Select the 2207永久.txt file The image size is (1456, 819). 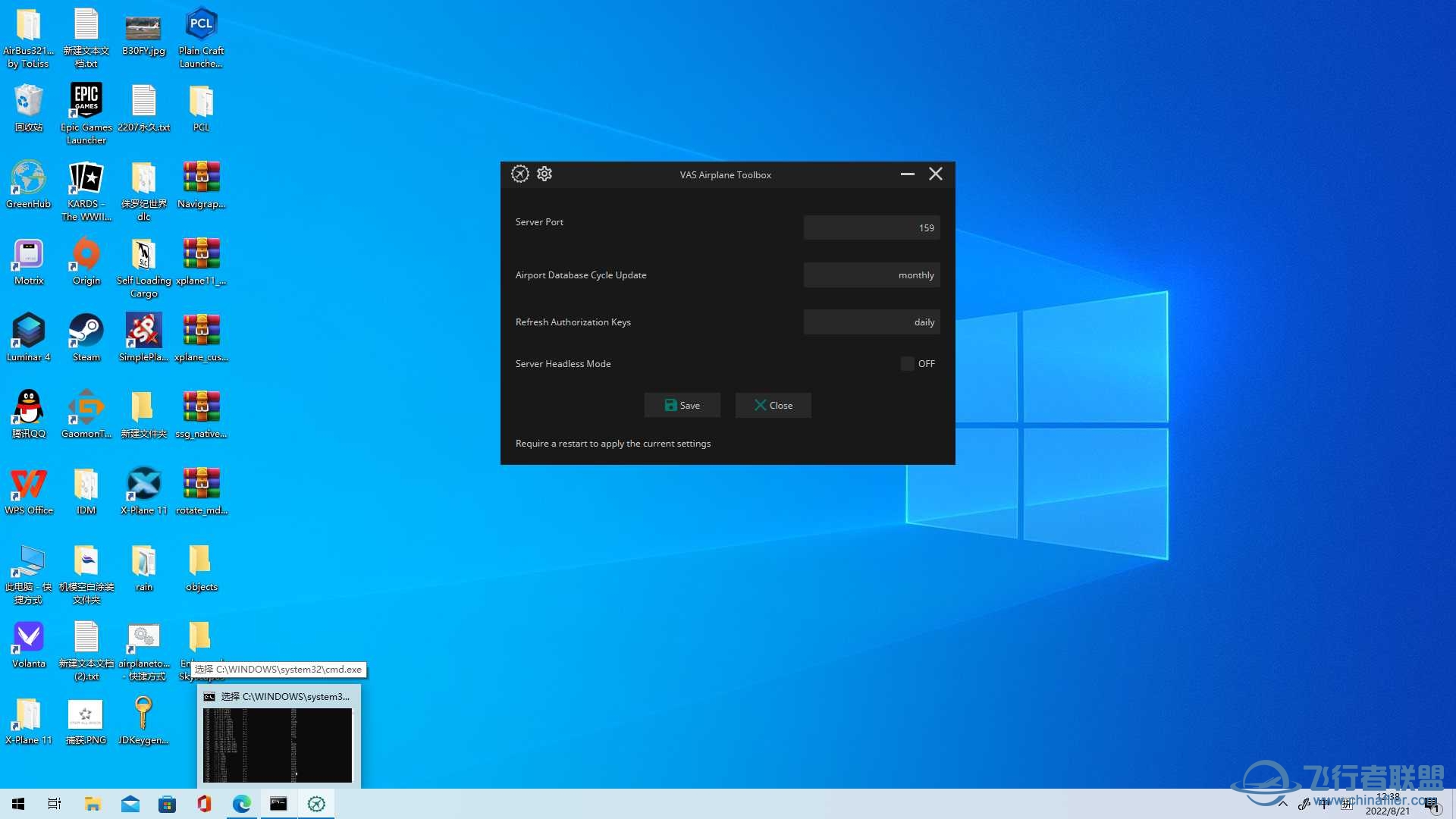143,108
